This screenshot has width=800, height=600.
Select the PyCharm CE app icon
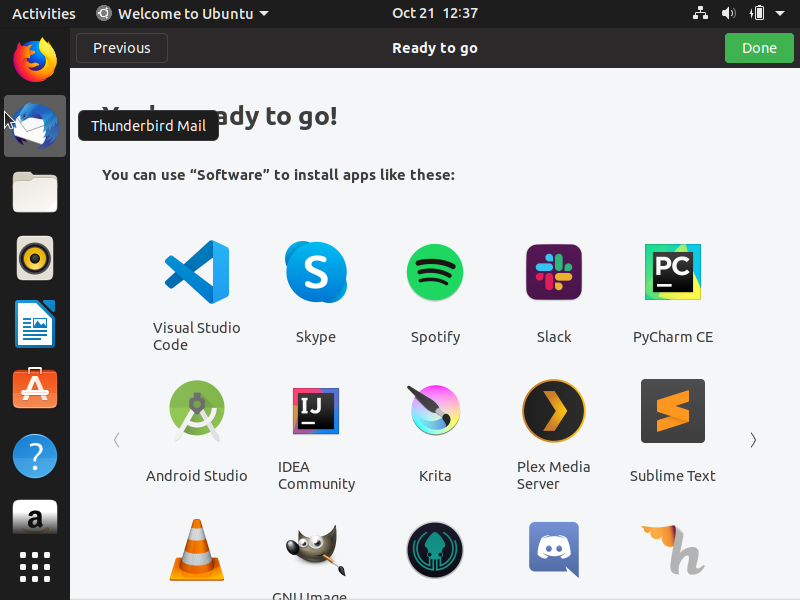(673, 272)
